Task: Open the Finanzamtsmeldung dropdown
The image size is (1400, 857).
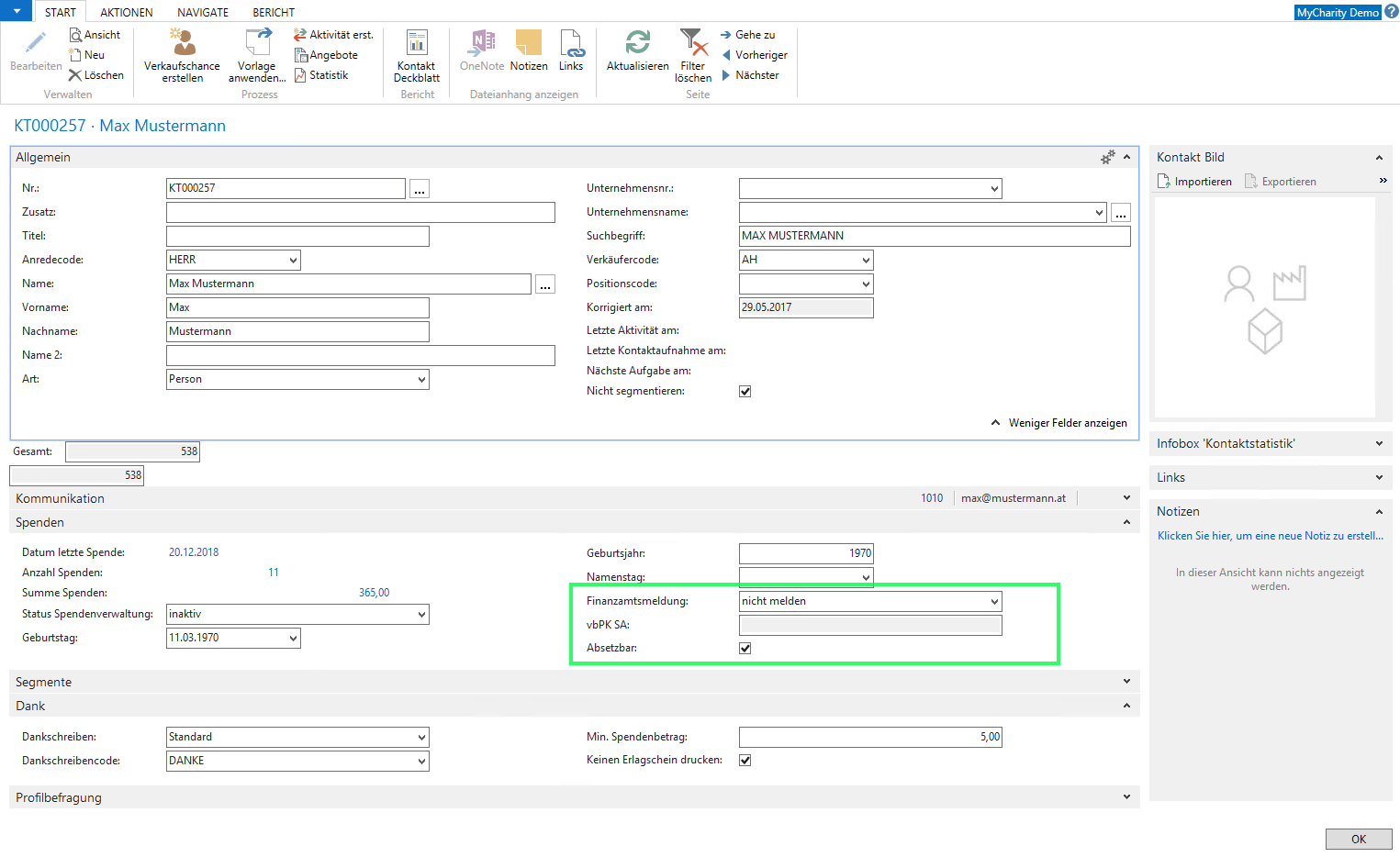Action: click(994, 602)
